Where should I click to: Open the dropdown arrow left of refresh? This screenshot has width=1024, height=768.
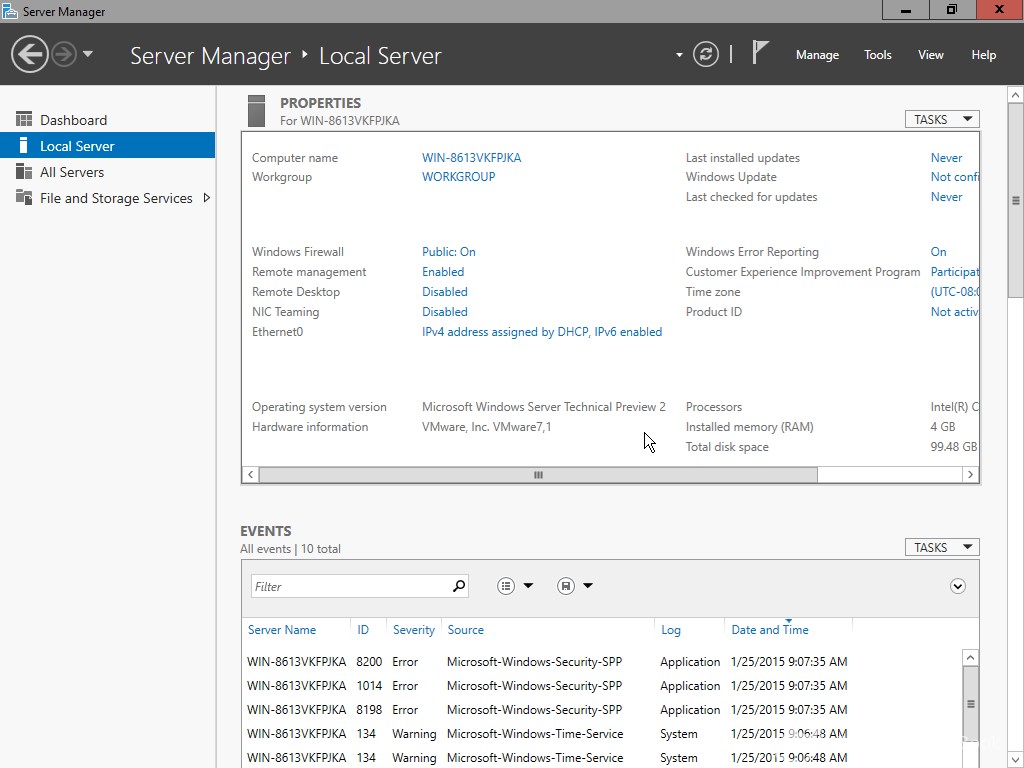(x=679, y=55)
